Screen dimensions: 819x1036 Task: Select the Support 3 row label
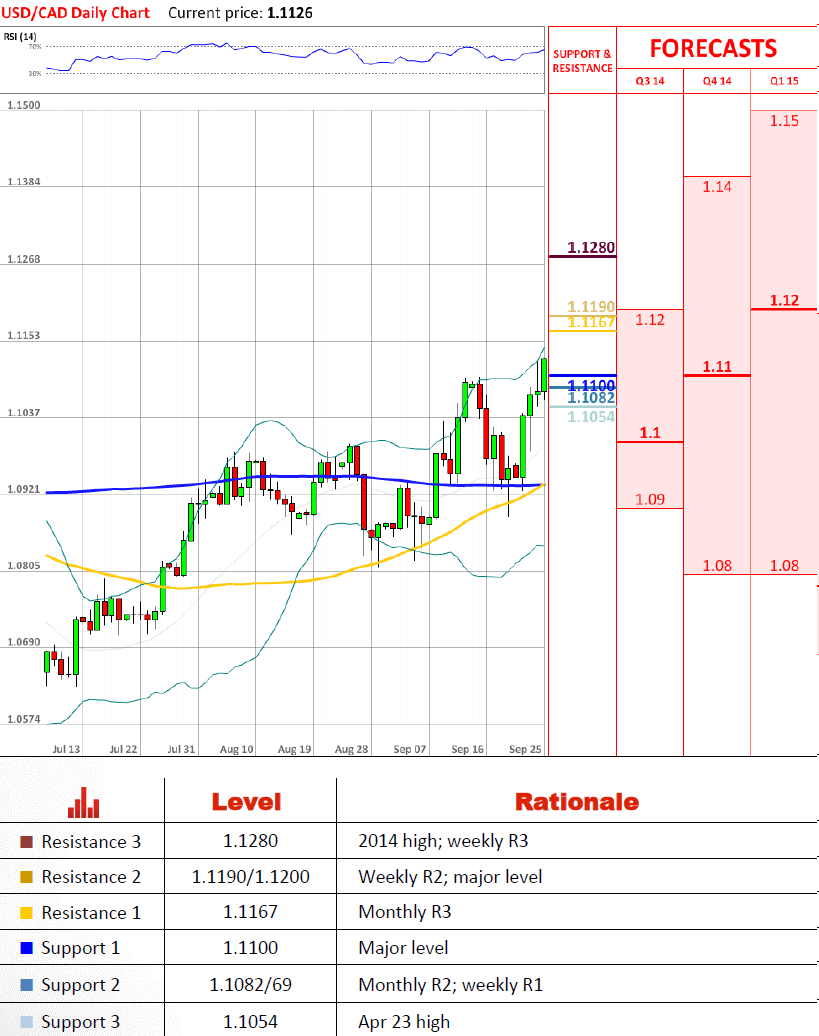[81, 1022]
